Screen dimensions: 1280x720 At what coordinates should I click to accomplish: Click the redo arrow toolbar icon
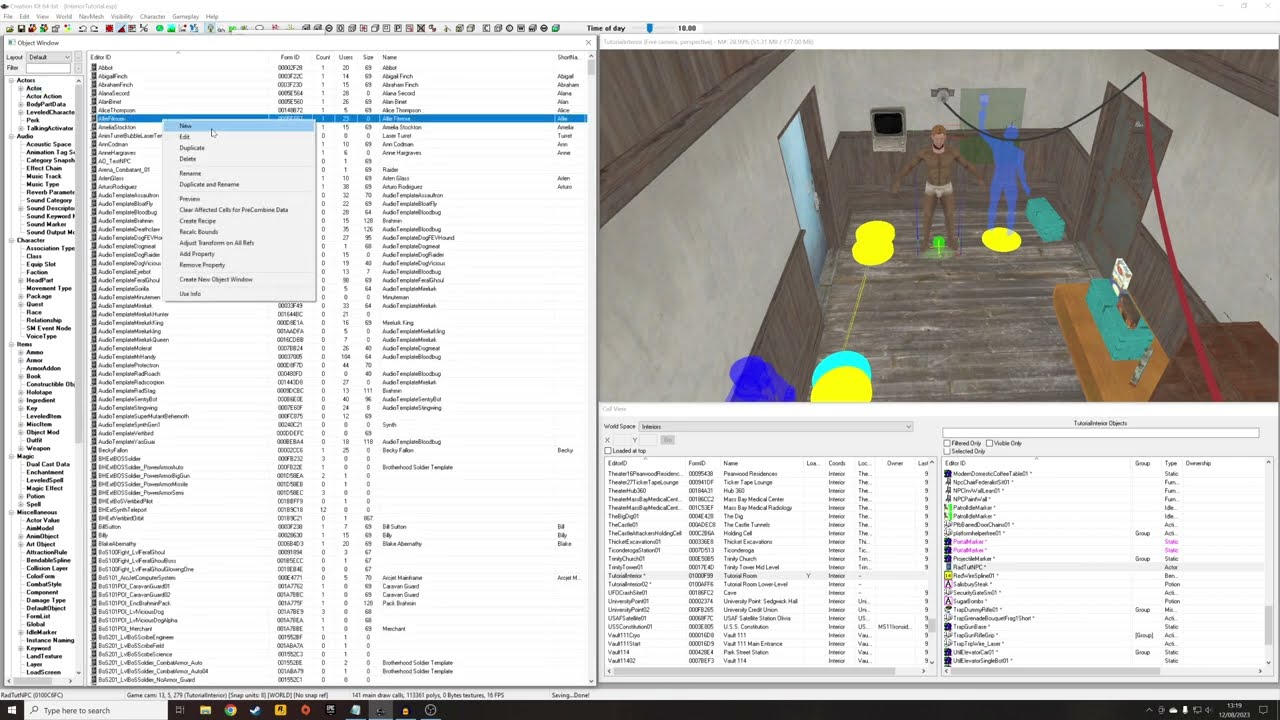[x=94, y=28]
